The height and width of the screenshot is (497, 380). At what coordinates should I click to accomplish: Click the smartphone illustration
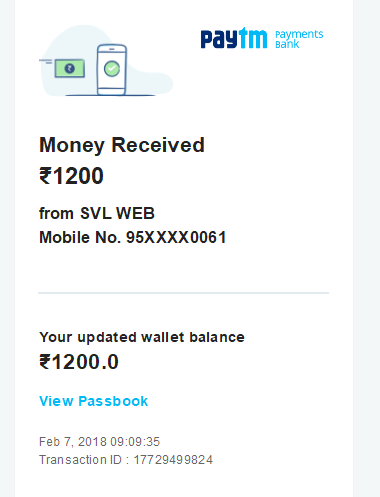point(112,69)
